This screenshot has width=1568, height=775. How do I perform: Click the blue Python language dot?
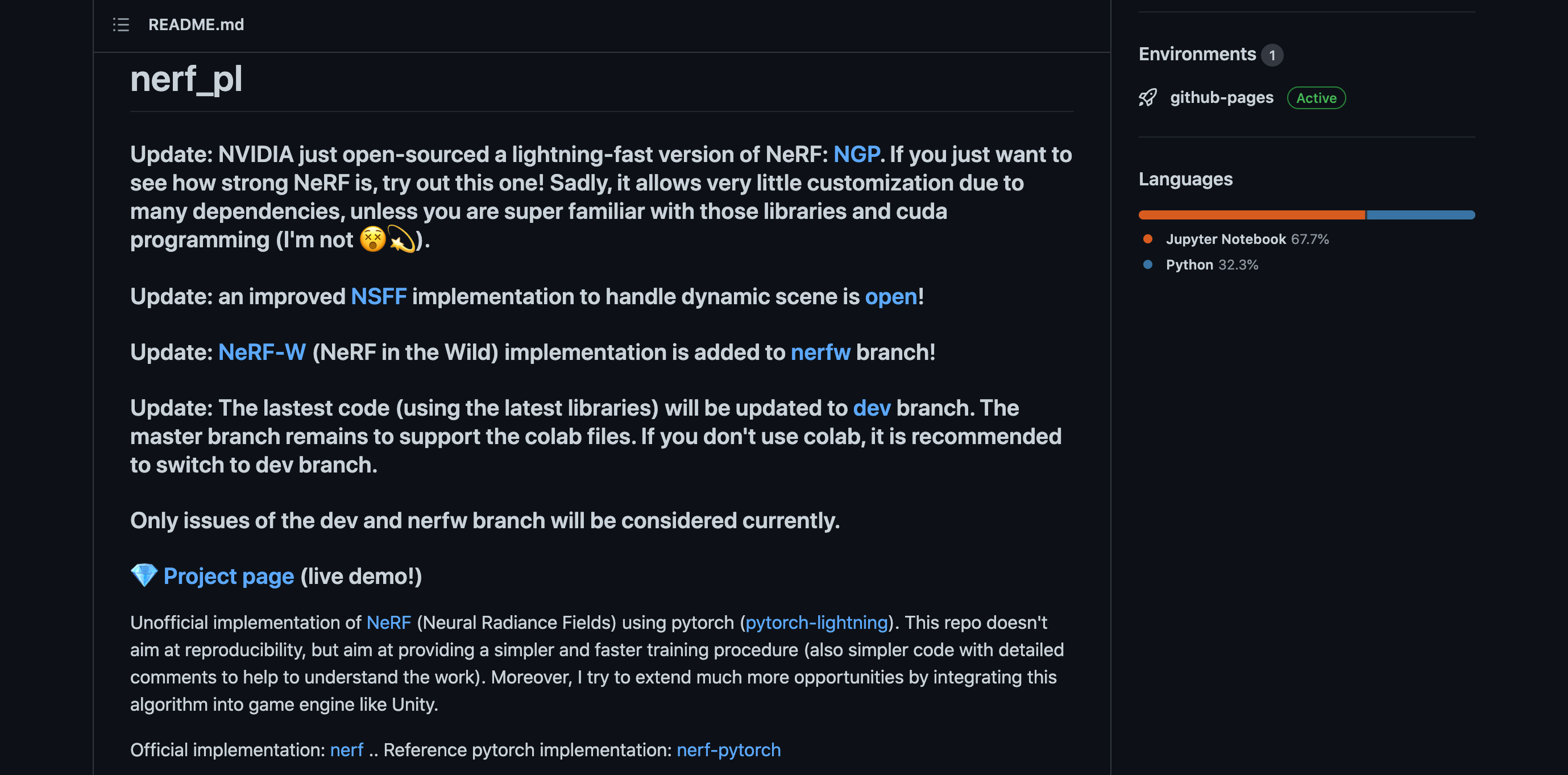(1147, 265)
